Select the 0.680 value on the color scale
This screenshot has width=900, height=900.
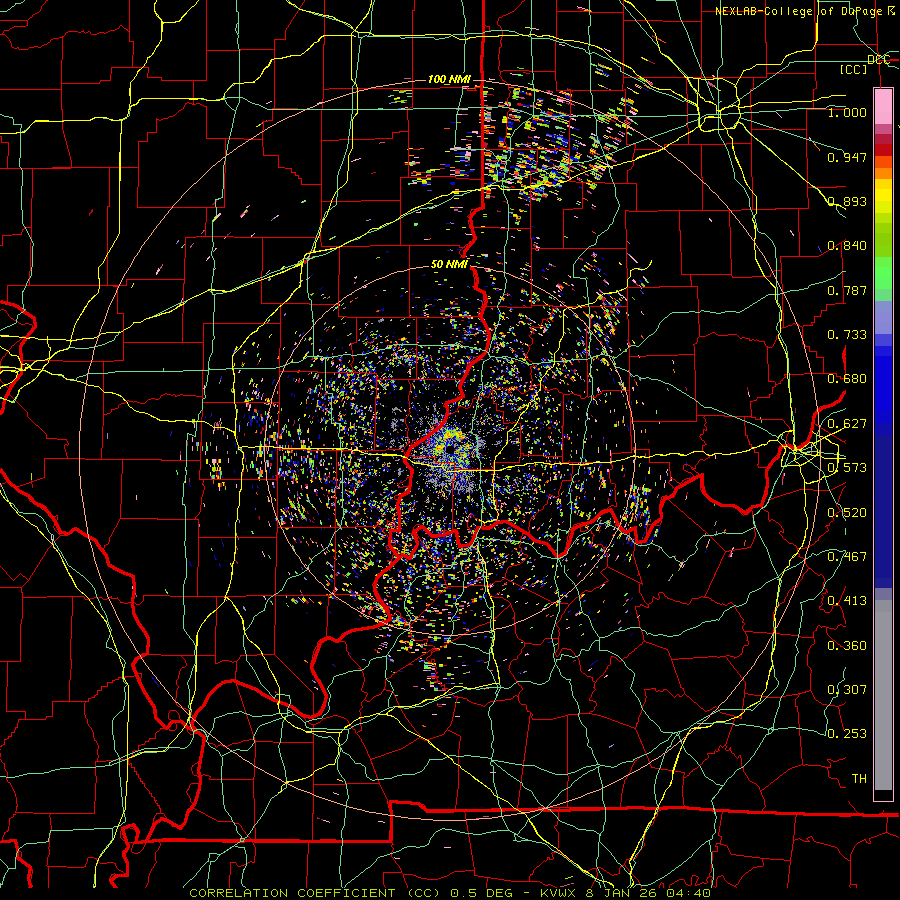(847, 379)
